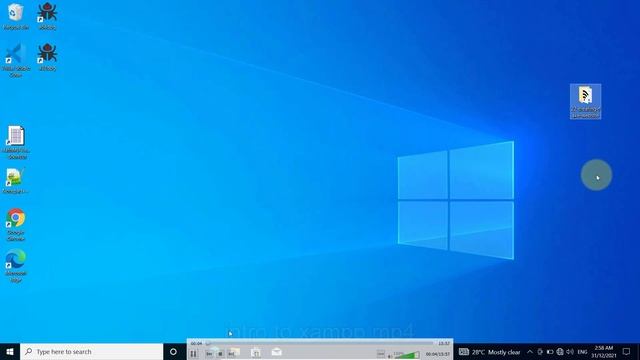Switch the ENG input language indicator

tap(582, 352)
